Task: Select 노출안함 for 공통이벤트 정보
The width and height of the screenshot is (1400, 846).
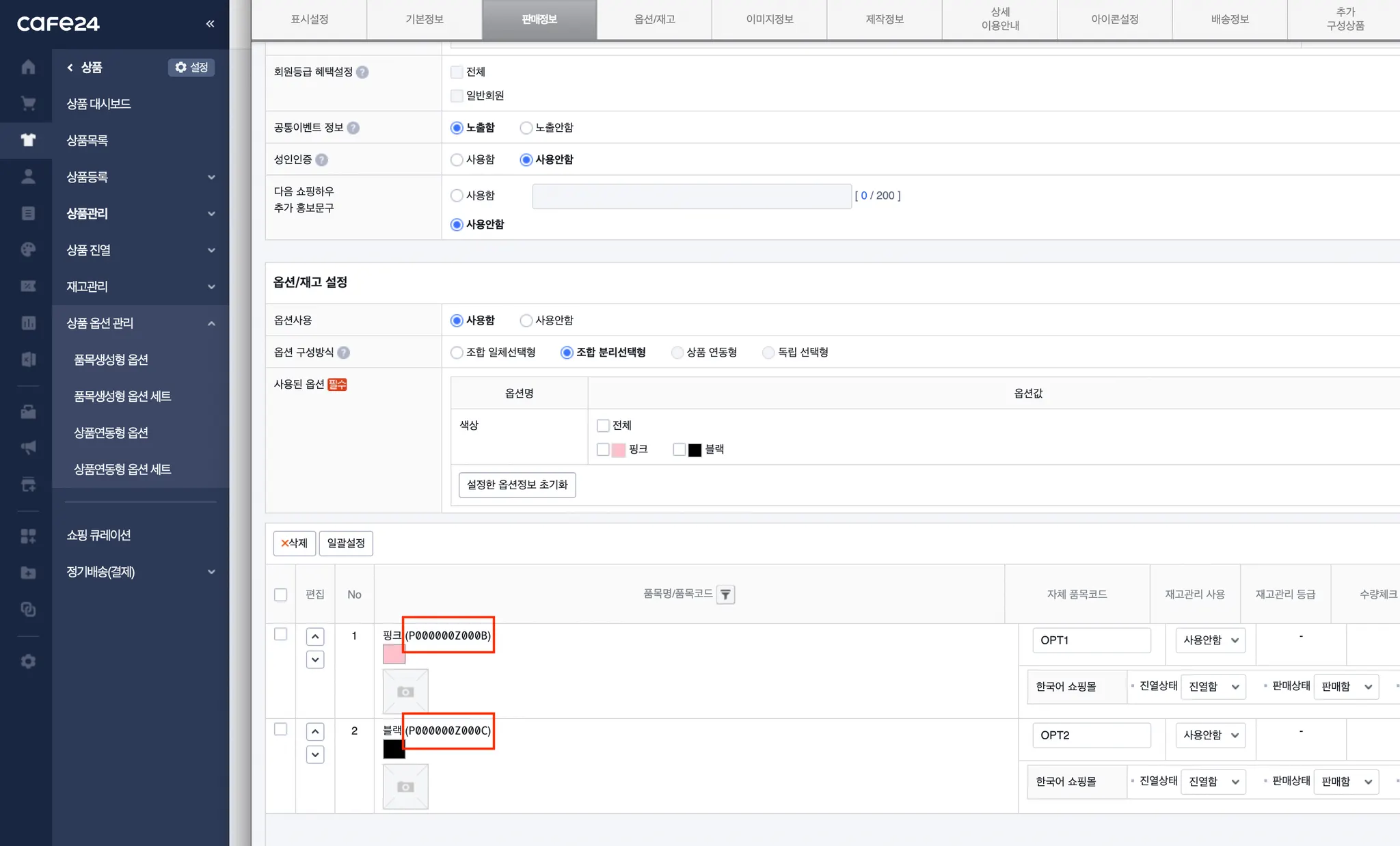Action: click(x=526, y=128)
